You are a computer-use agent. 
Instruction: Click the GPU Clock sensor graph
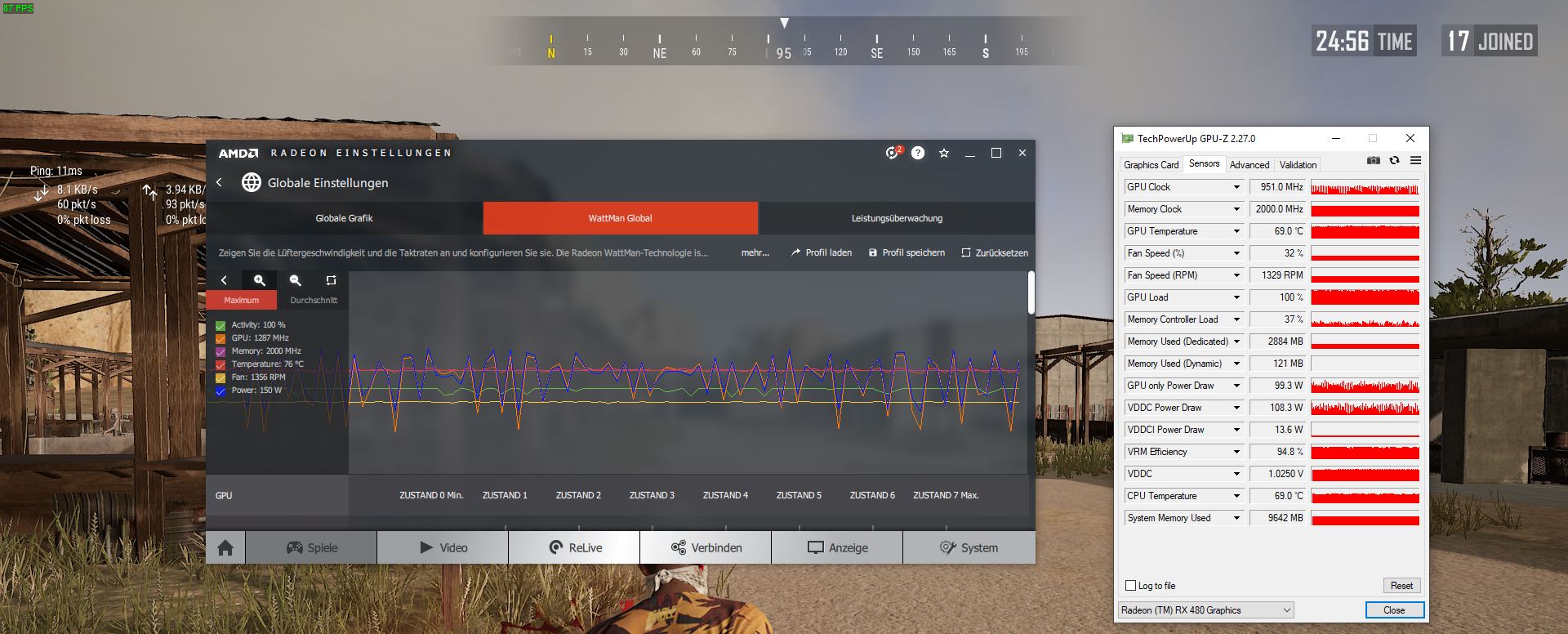tap(1365, 187)
